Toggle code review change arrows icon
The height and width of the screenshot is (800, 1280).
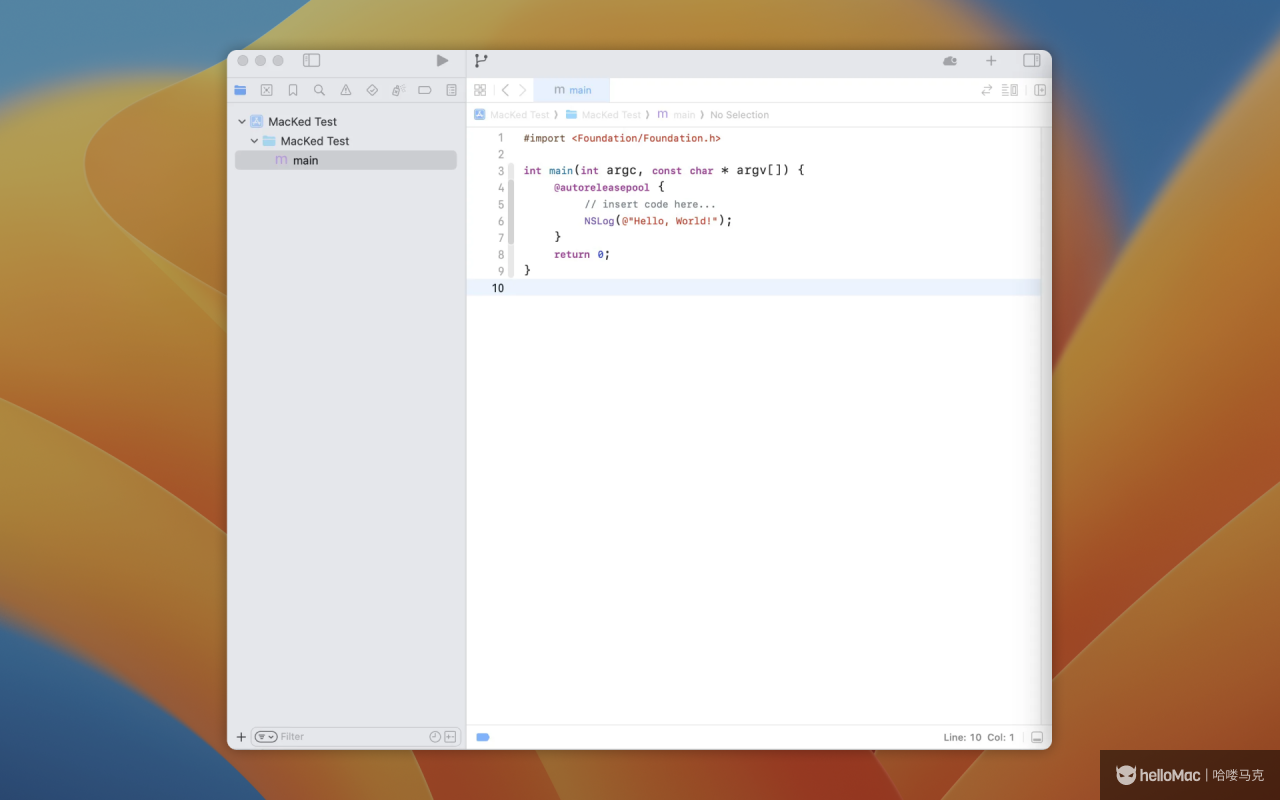coord(986,90)
